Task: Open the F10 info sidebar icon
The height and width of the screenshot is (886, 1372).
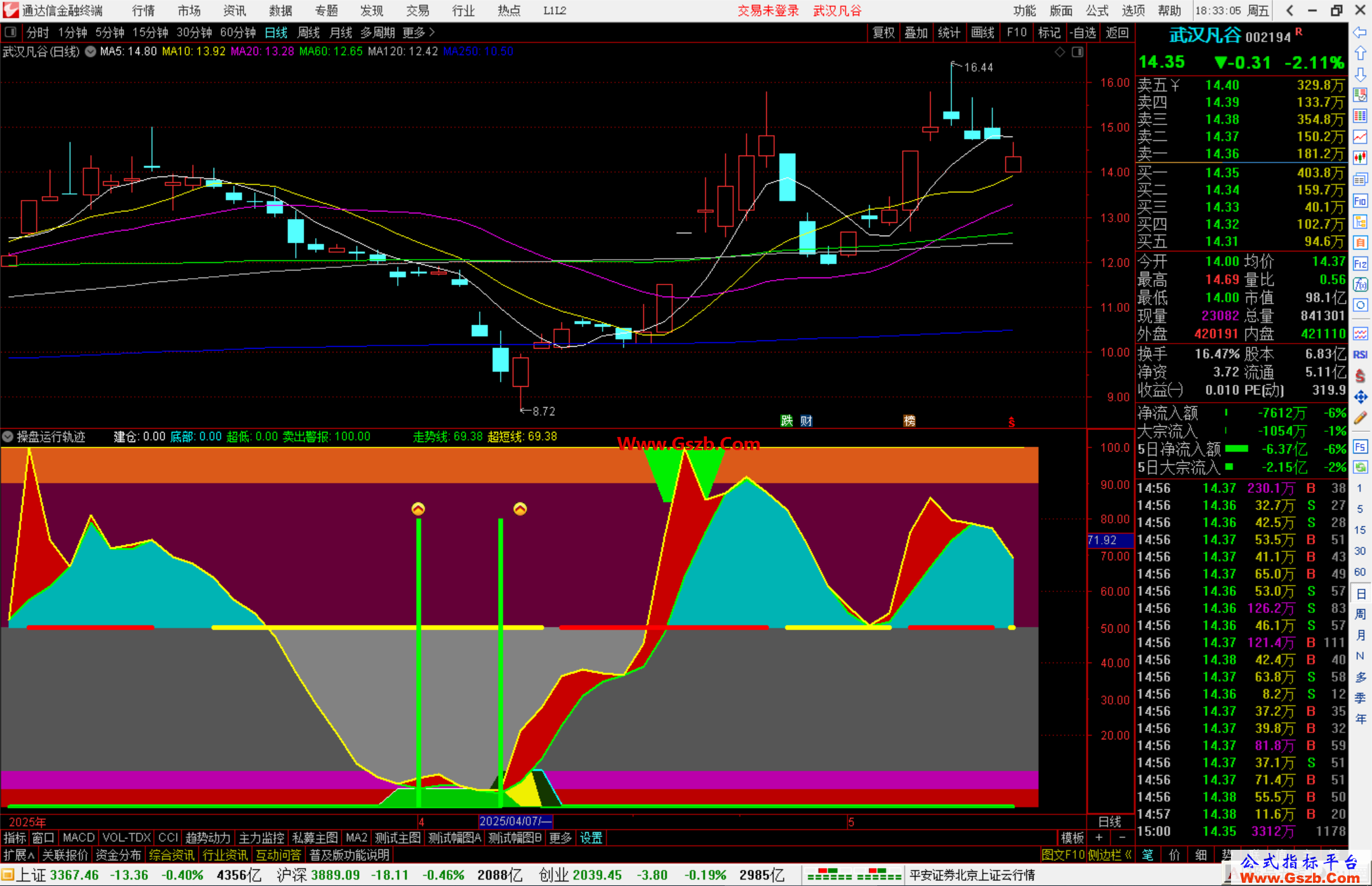Action: 1360,201
